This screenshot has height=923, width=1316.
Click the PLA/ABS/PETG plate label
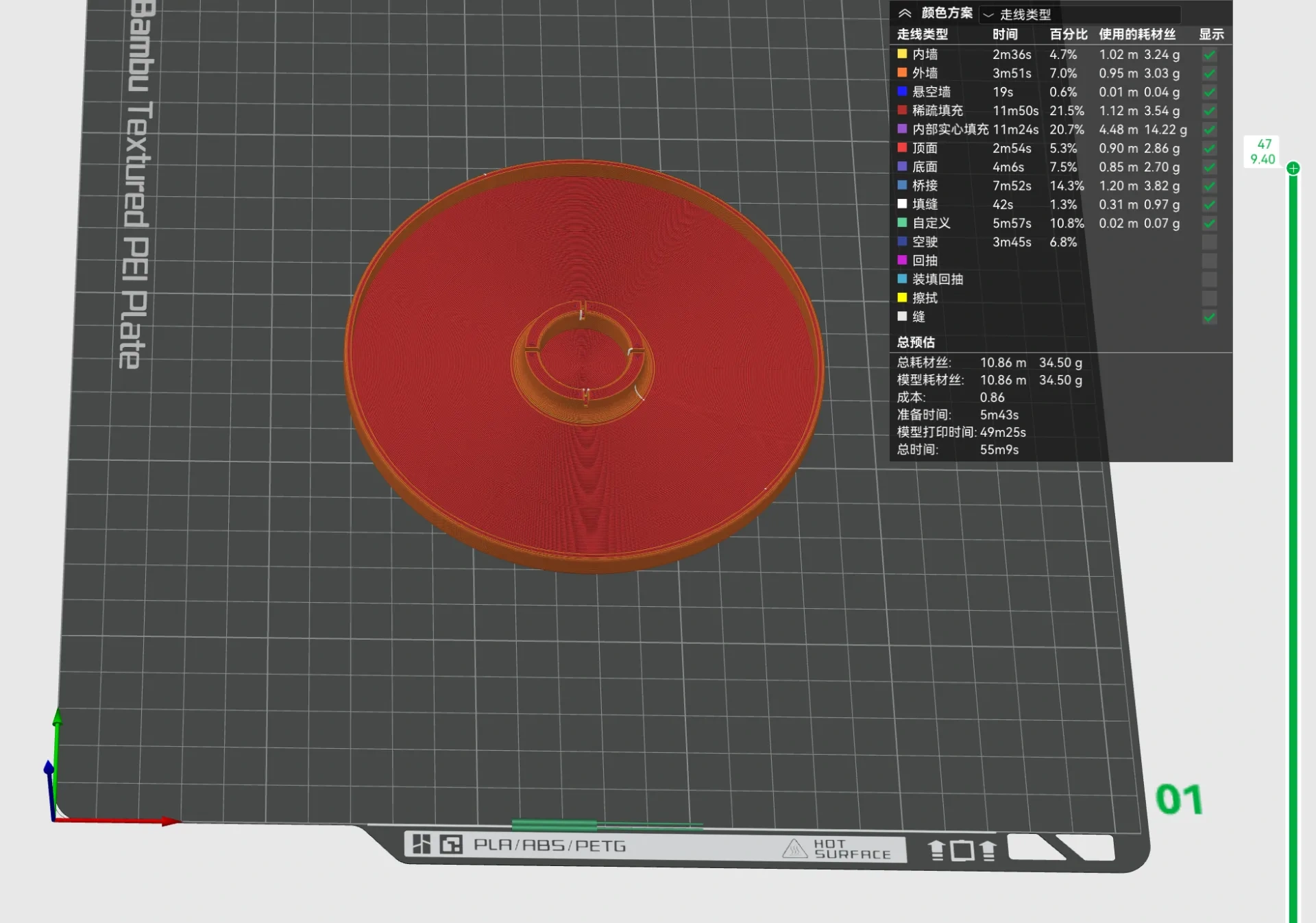point(550,846)
